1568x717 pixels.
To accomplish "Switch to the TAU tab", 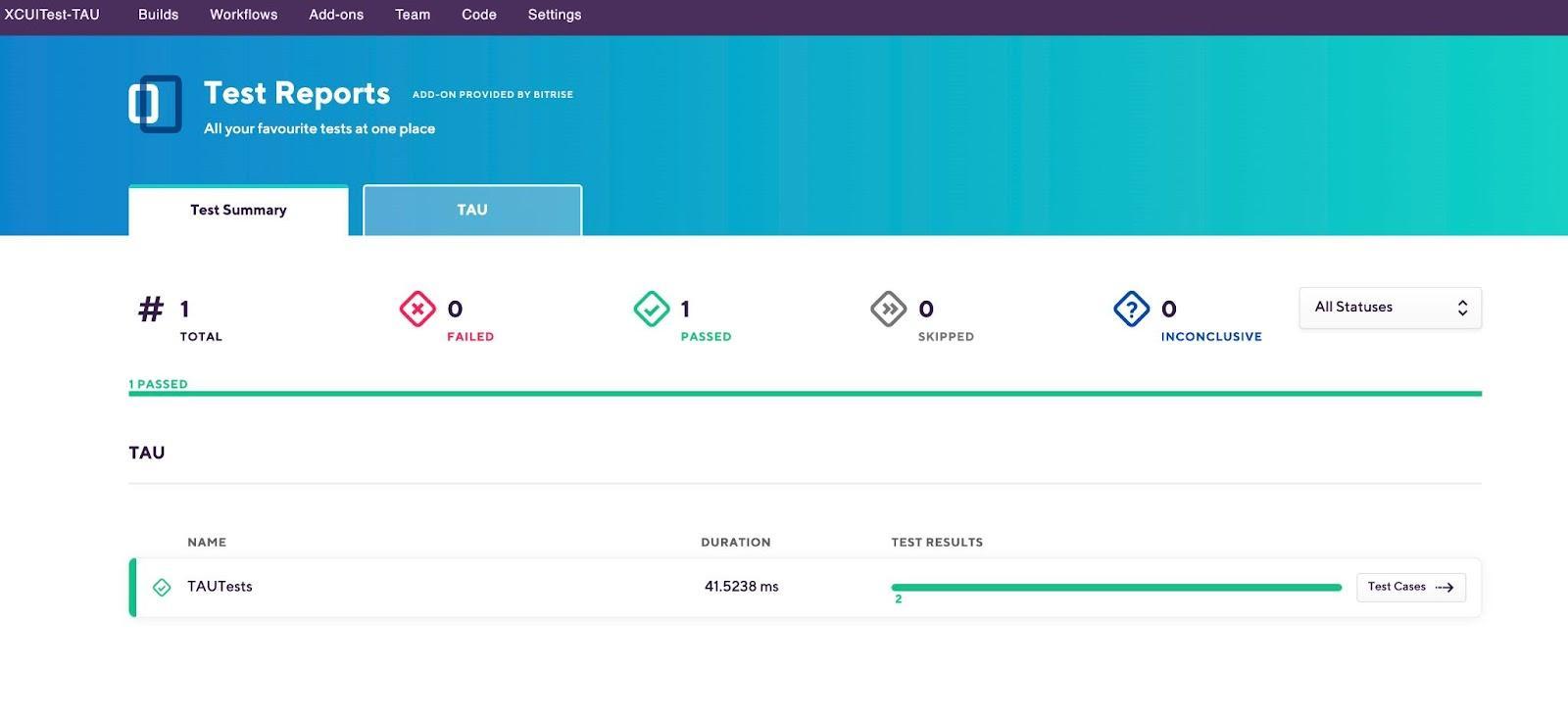I will click(x=472, y=211).
